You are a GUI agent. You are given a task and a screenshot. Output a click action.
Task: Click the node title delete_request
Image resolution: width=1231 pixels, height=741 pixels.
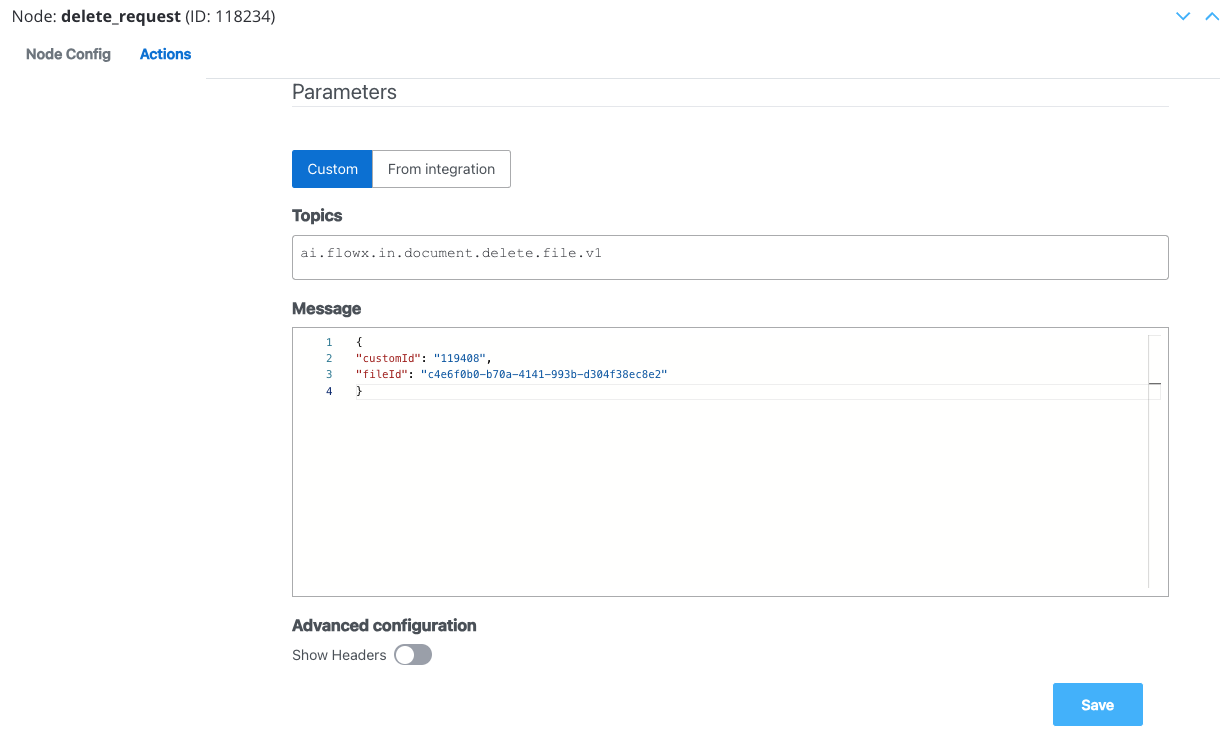coord(121,16)
